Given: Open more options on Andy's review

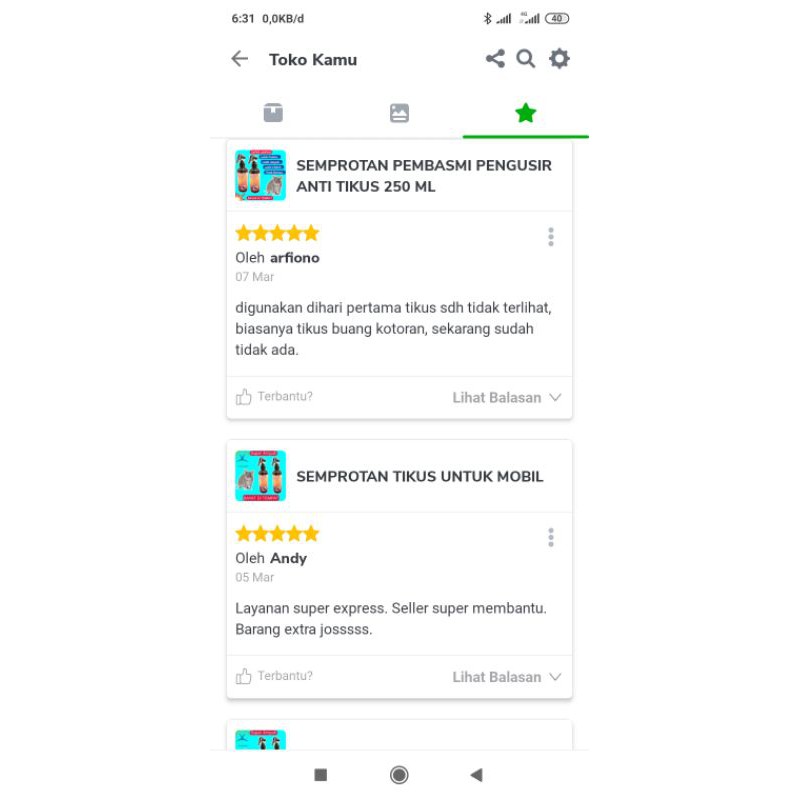Looking at the screenshot, I should click(551, 537).
